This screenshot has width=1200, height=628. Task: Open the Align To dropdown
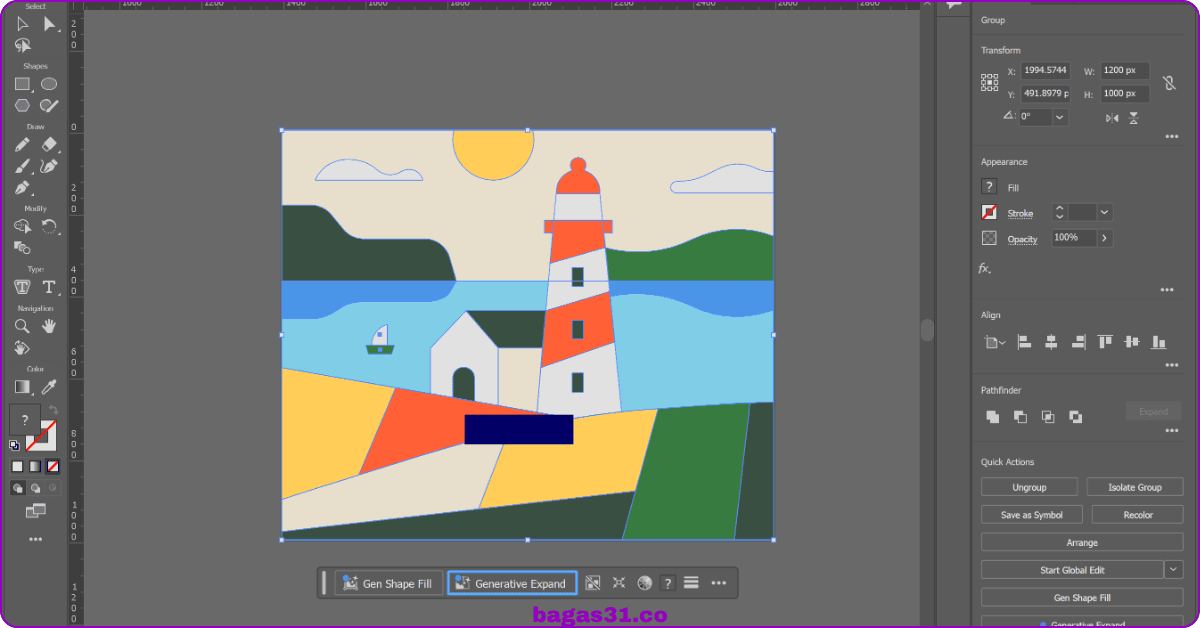tap(993, 342)
